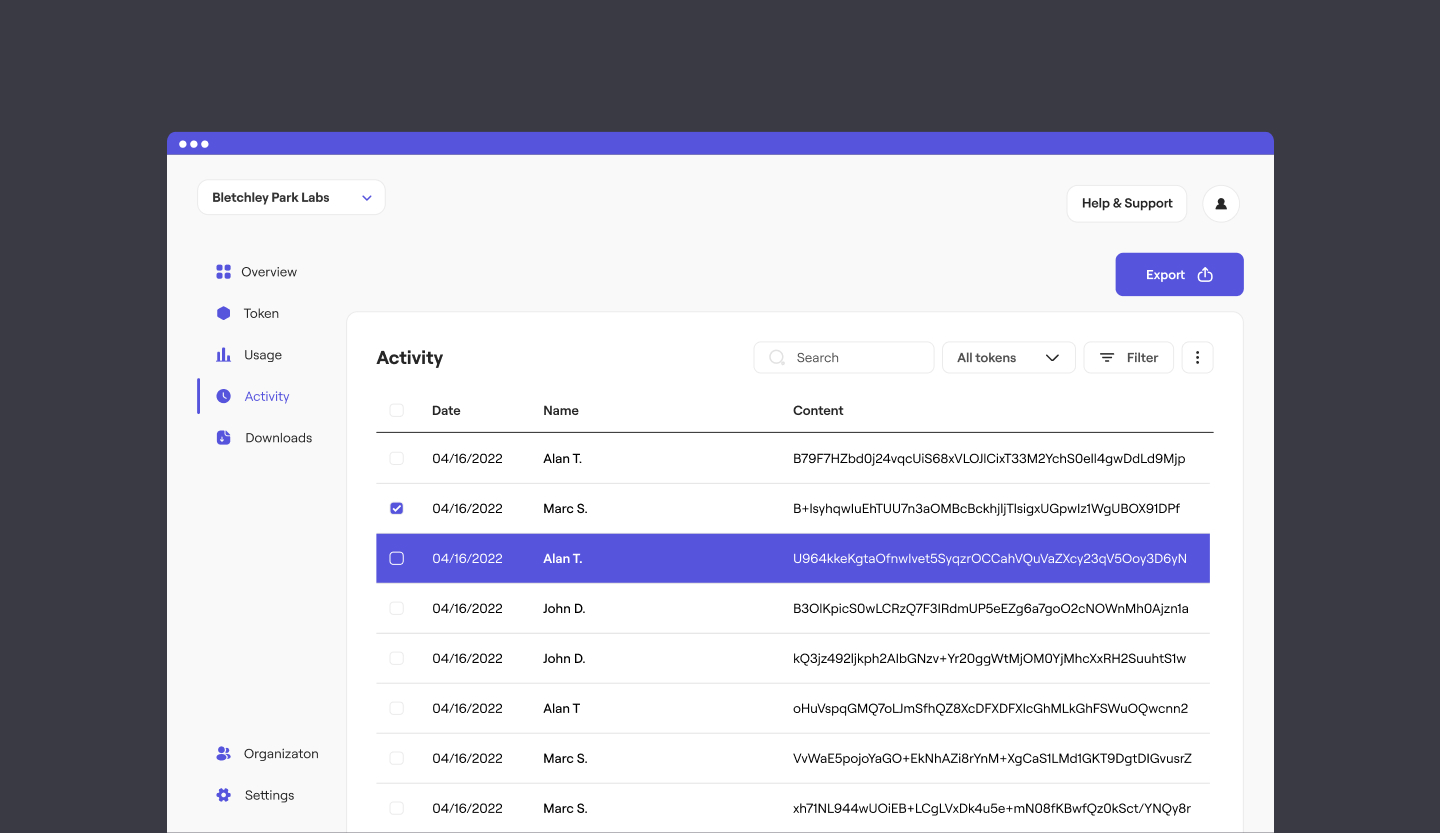Click content starting B+IsyhqwIuEhTUU7n3a
1440x833 pixels.
986,508
